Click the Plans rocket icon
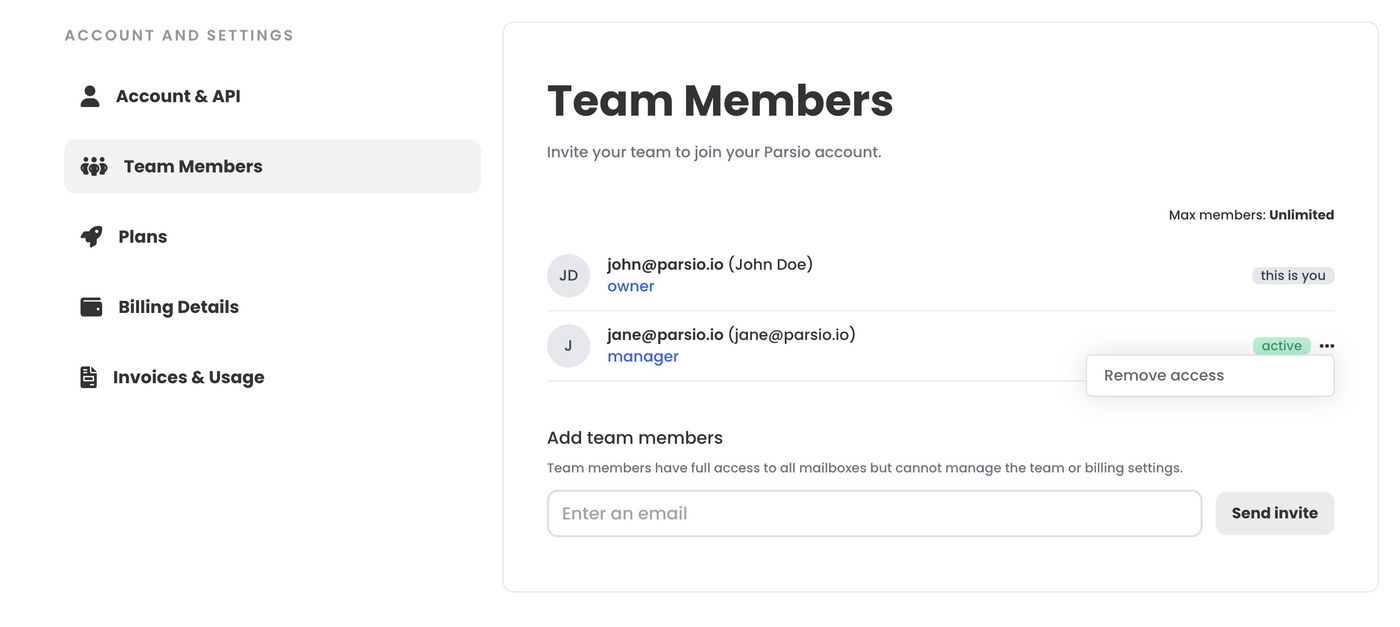The image size is (1400, 627). click(91, 237)
